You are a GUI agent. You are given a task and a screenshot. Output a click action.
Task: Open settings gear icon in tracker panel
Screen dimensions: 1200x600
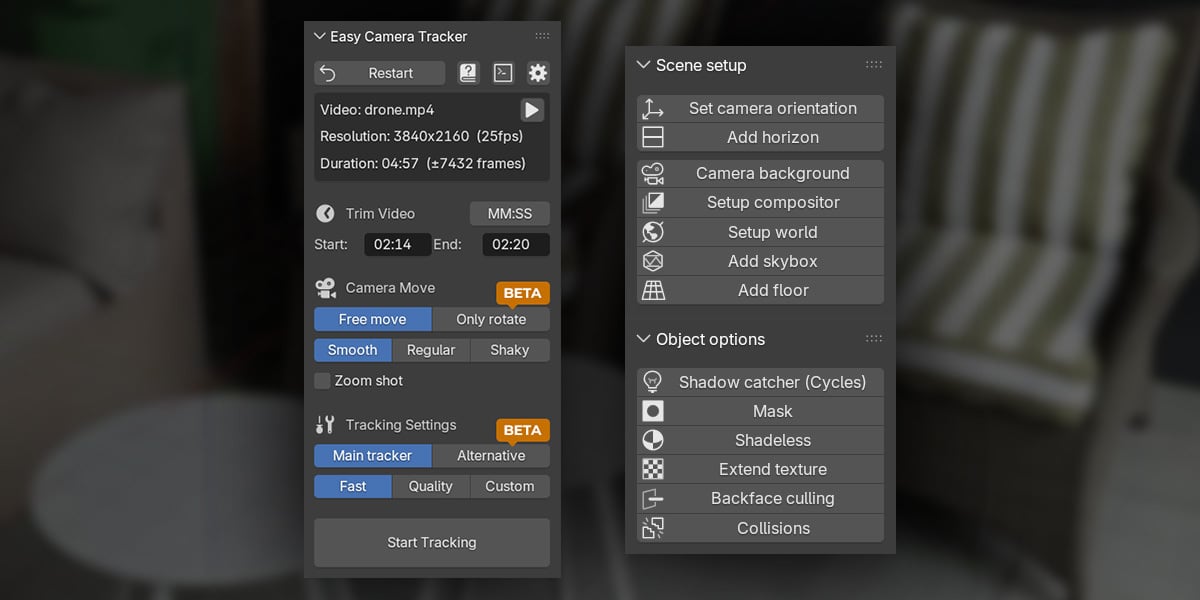click(538, 73)
